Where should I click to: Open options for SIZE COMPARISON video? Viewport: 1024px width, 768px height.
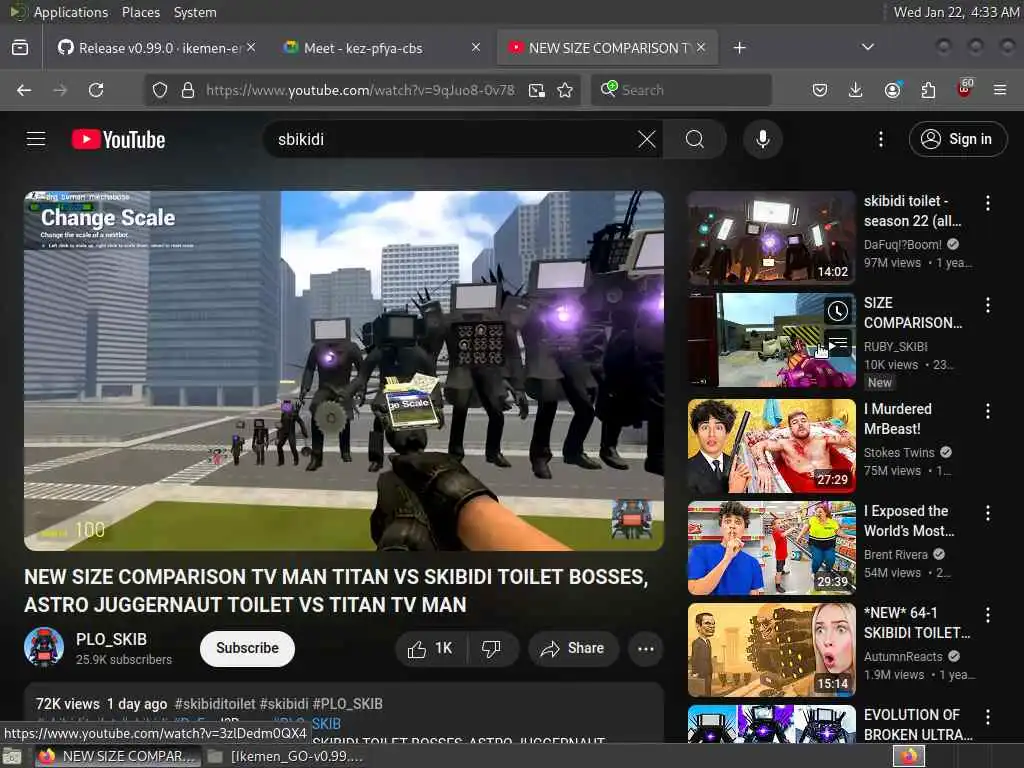coord(987,305)
